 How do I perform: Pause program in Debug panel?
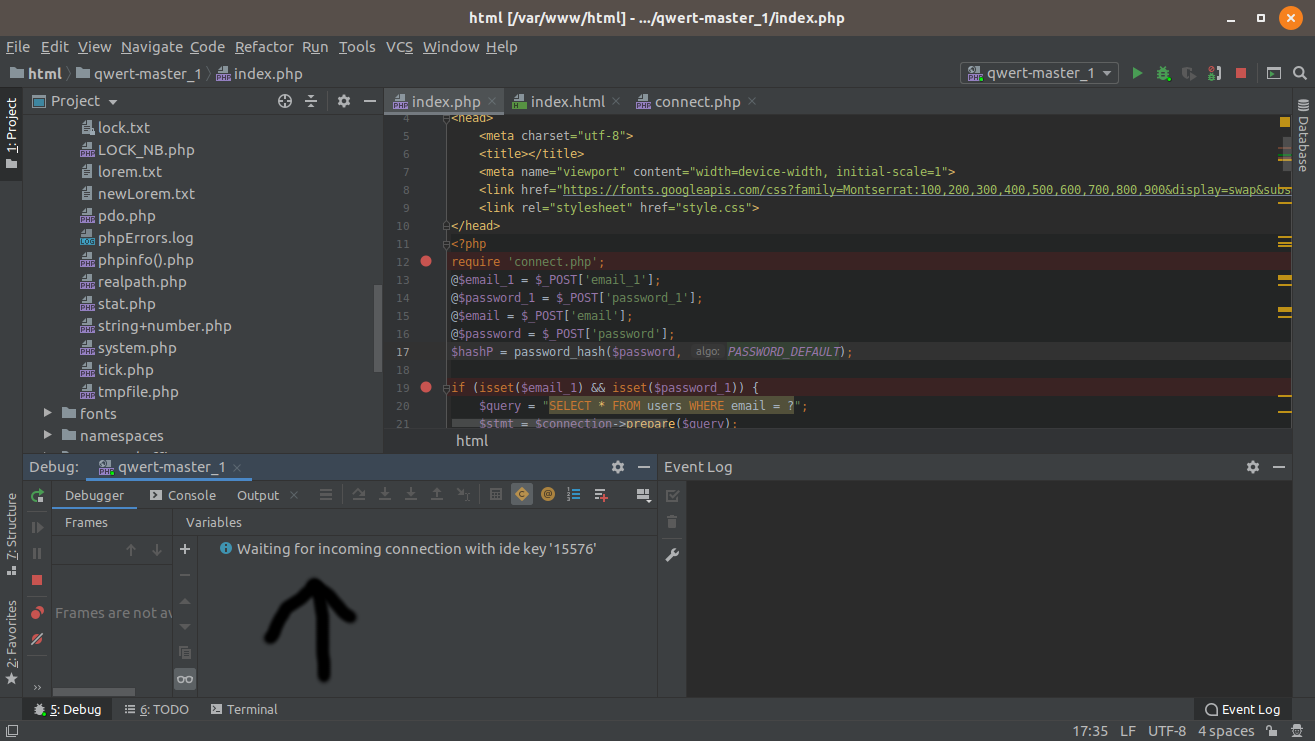[x=37, y=553]
